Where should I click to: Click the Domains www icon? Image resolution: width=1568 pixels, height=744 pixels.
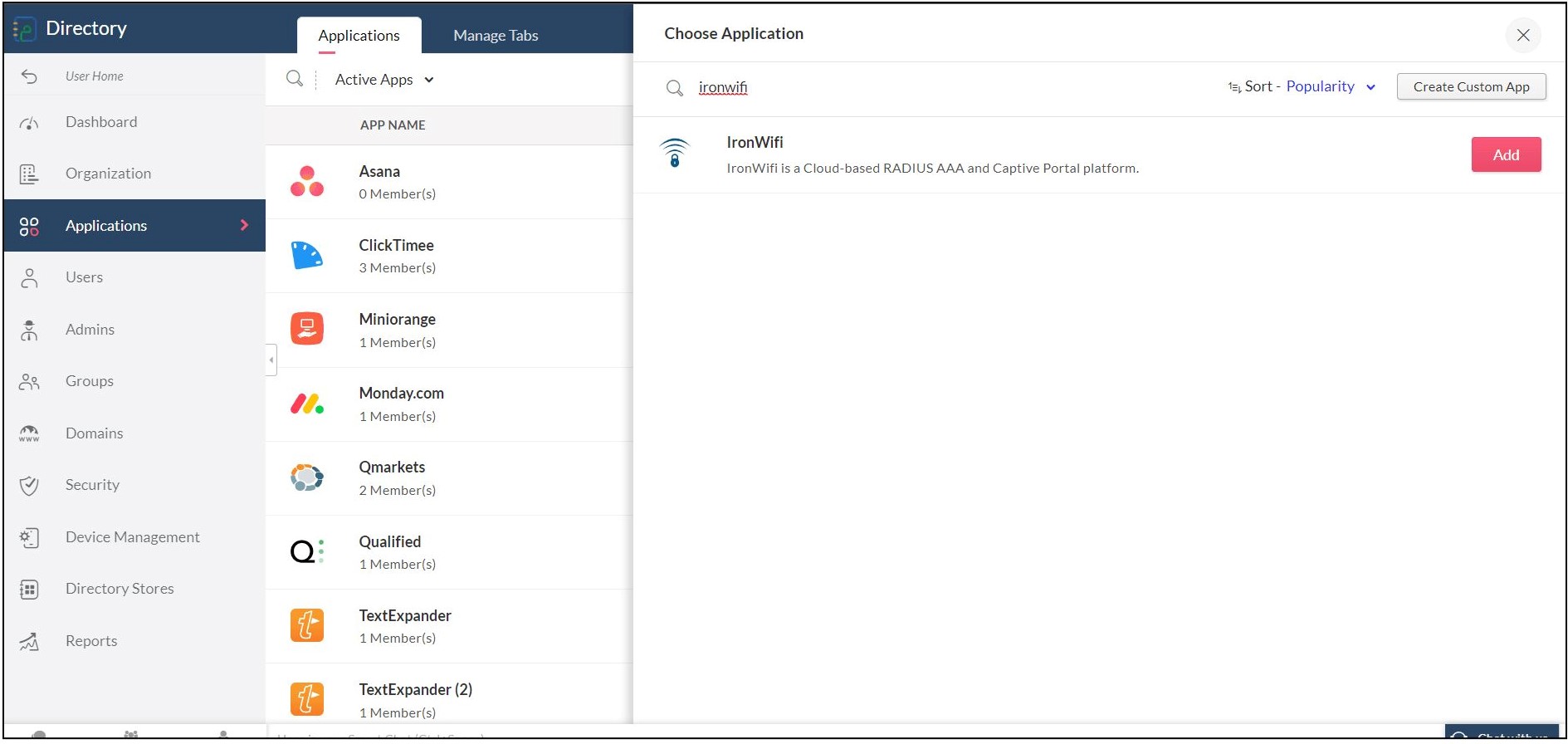pos(29,433)
